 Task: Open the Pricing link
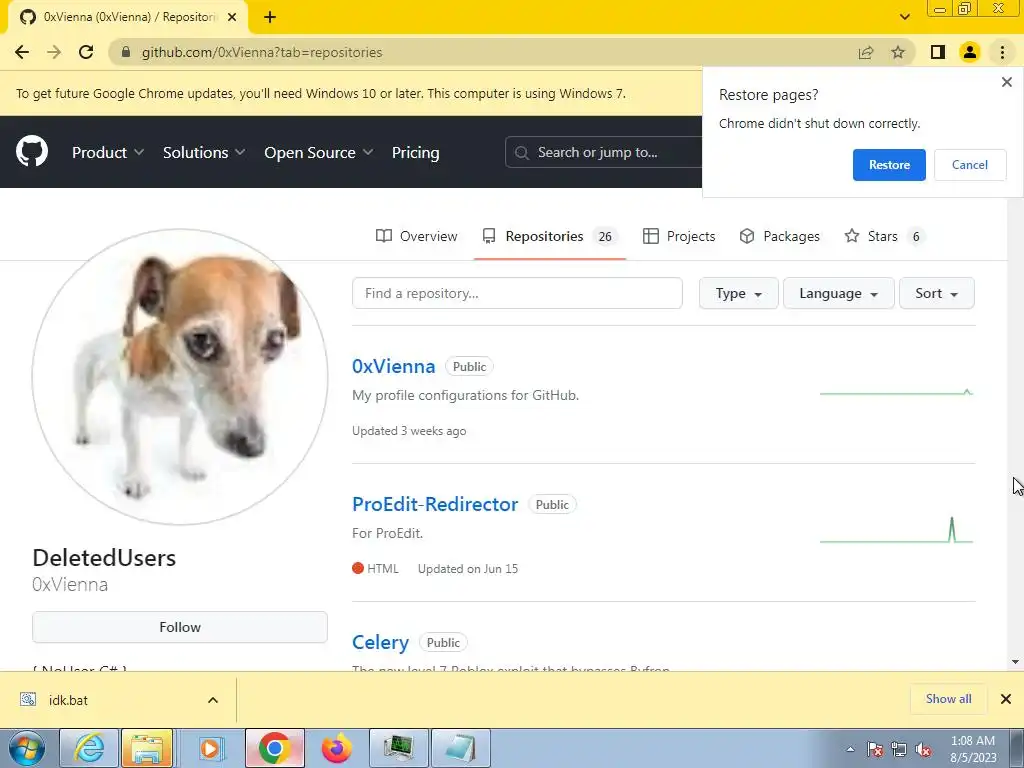click(x=415, y=152)
